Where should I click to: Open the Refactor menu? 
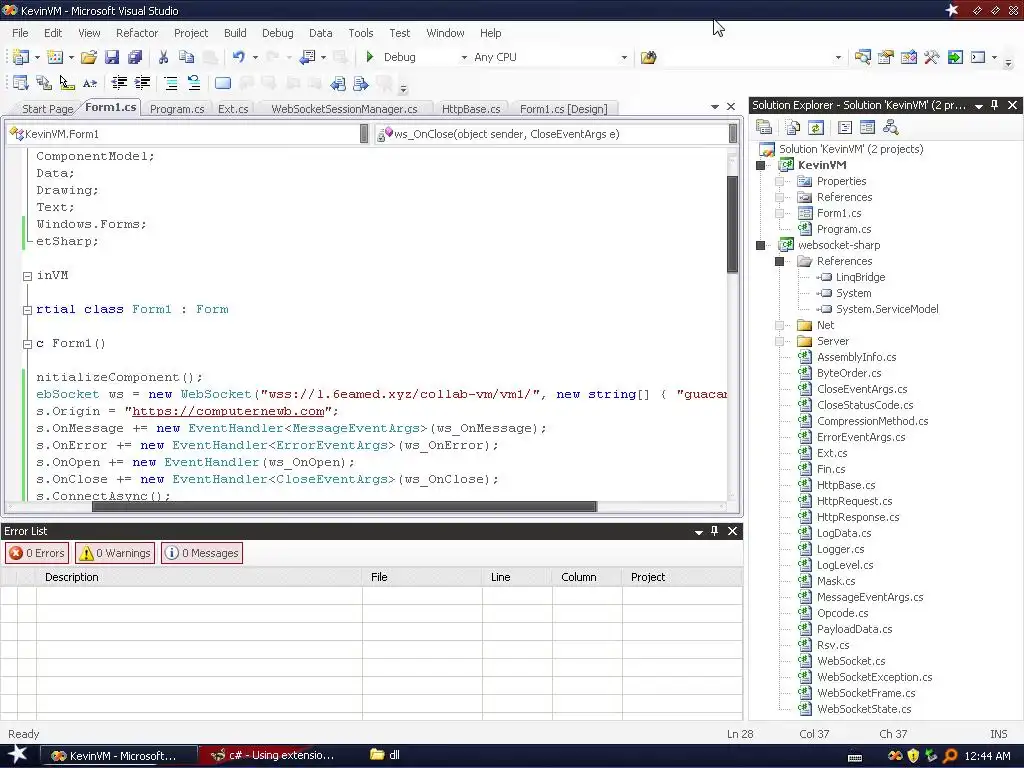[x=136, y=33]
